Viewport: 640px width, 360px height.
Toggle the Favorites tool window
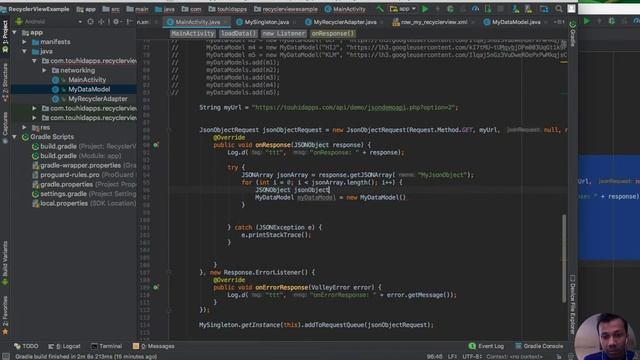click(5, 315)
